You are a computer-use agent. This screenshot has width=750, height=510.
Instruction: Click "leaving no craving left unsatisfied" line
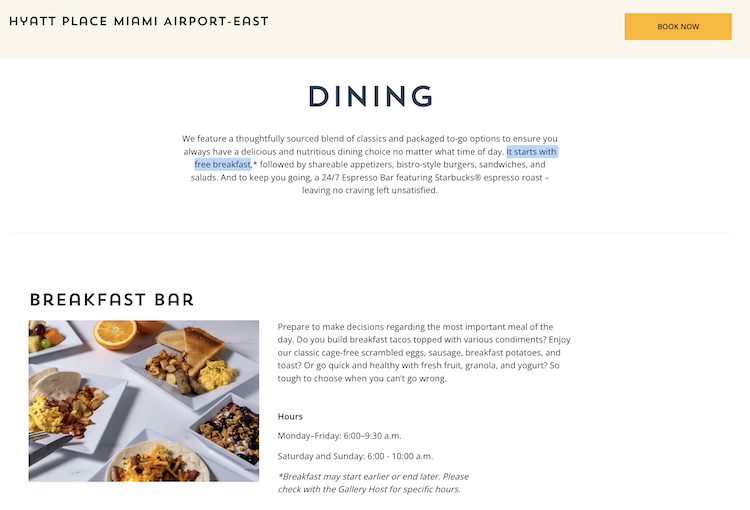coord(370,190)
